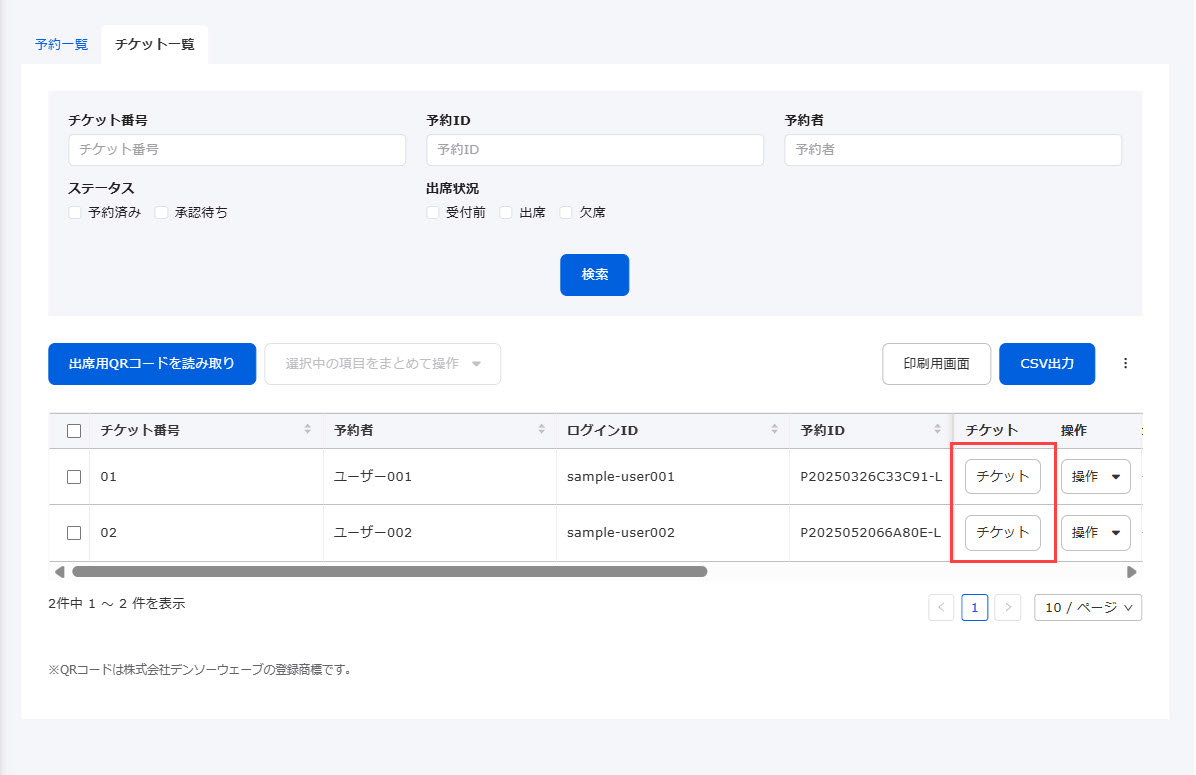Go to next page arrow in pagination
1196x775 pixels.
click(1008, 608)
